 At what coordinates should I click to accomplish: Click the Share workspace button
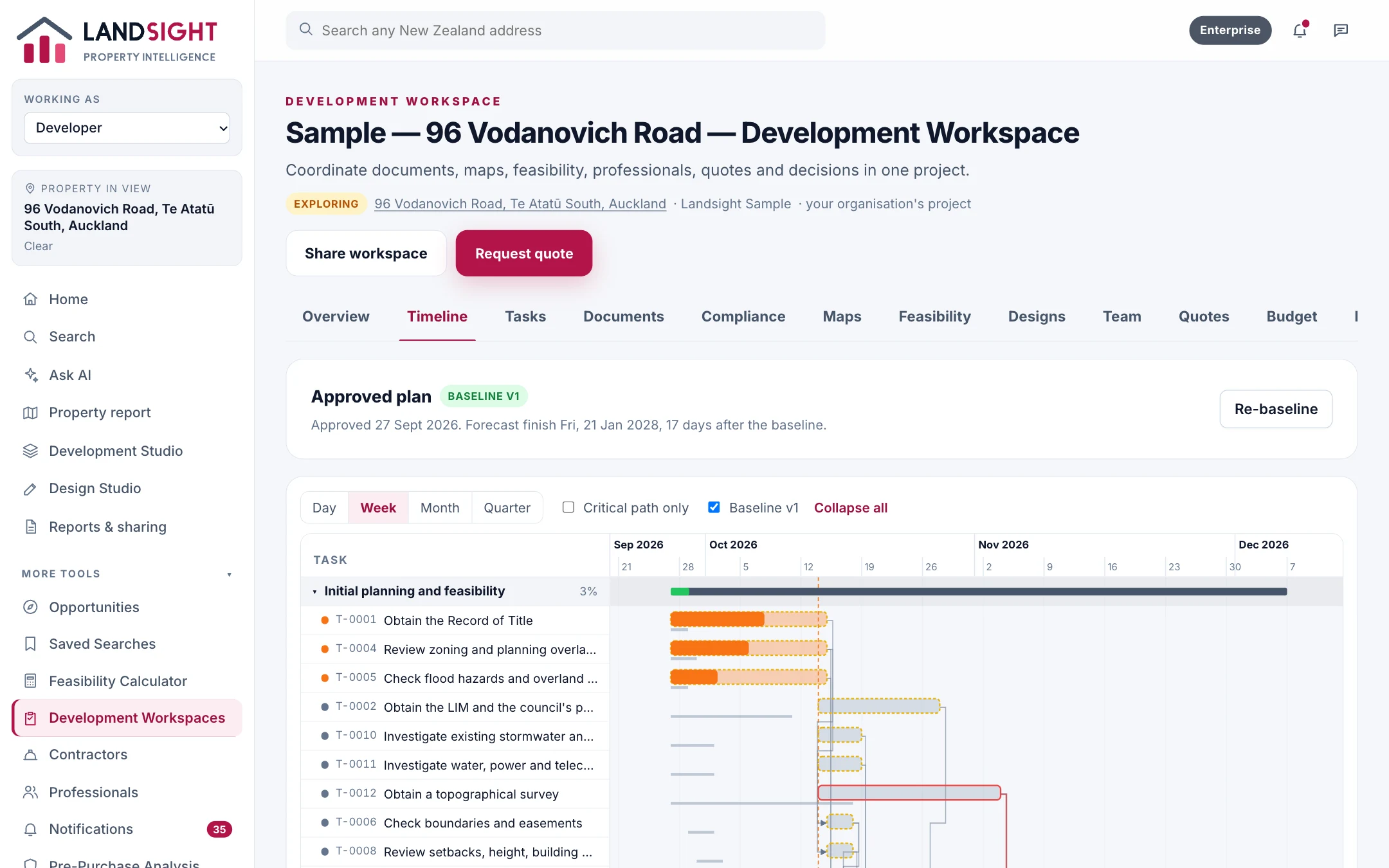366,253
